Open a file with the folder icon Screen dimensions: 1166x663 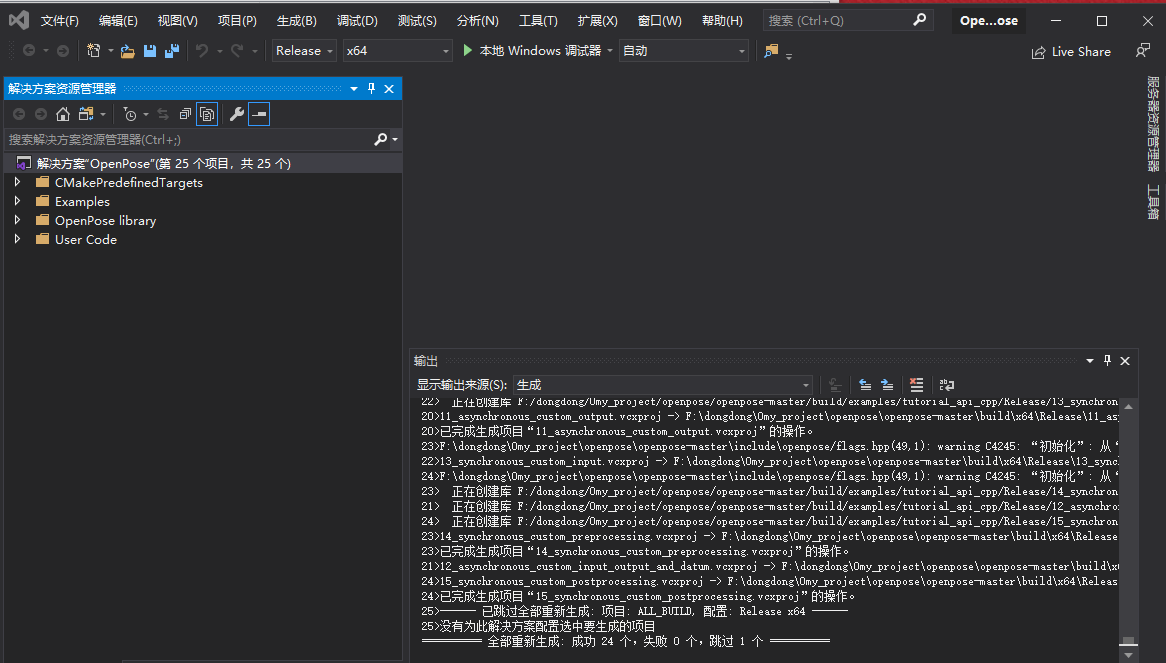click(x=128, y=51)
